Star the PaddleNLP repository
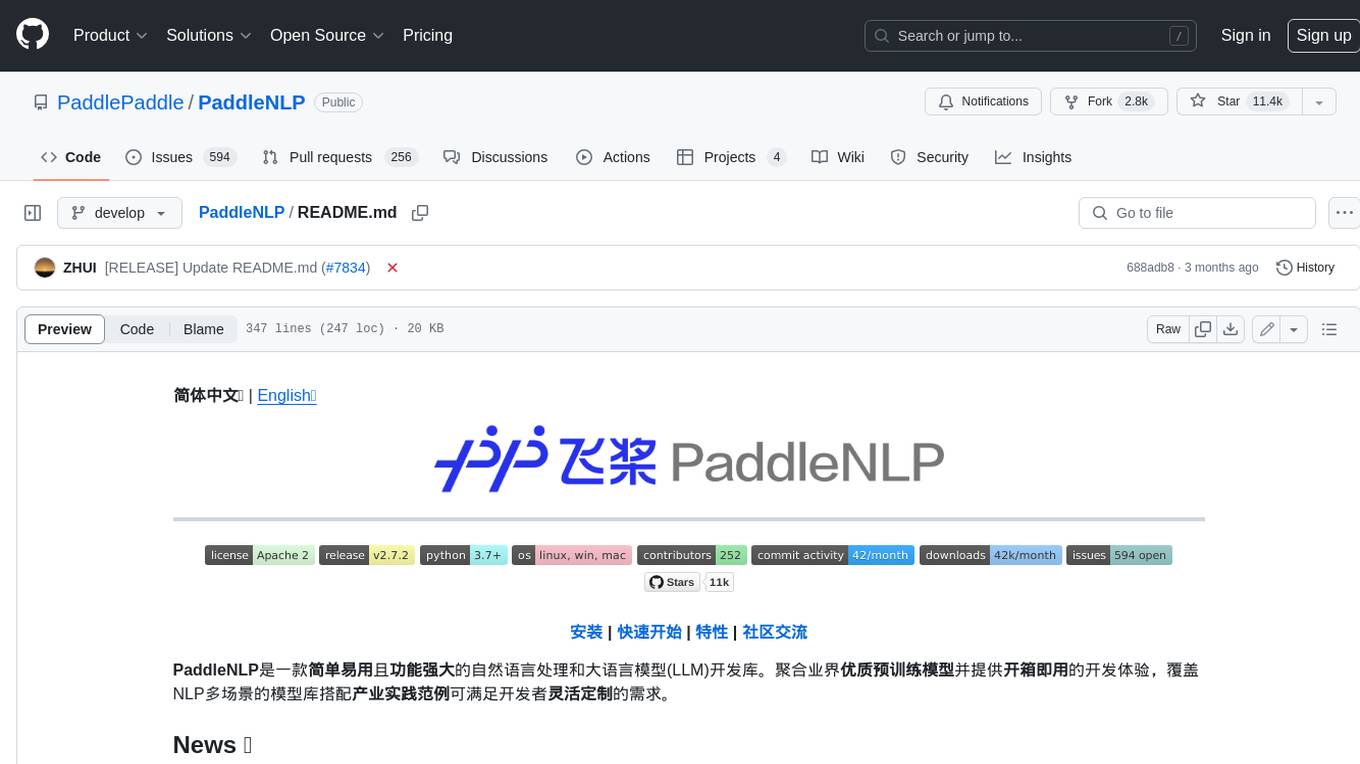Viewport: 1360px width, 764px height. point(1239,102)
